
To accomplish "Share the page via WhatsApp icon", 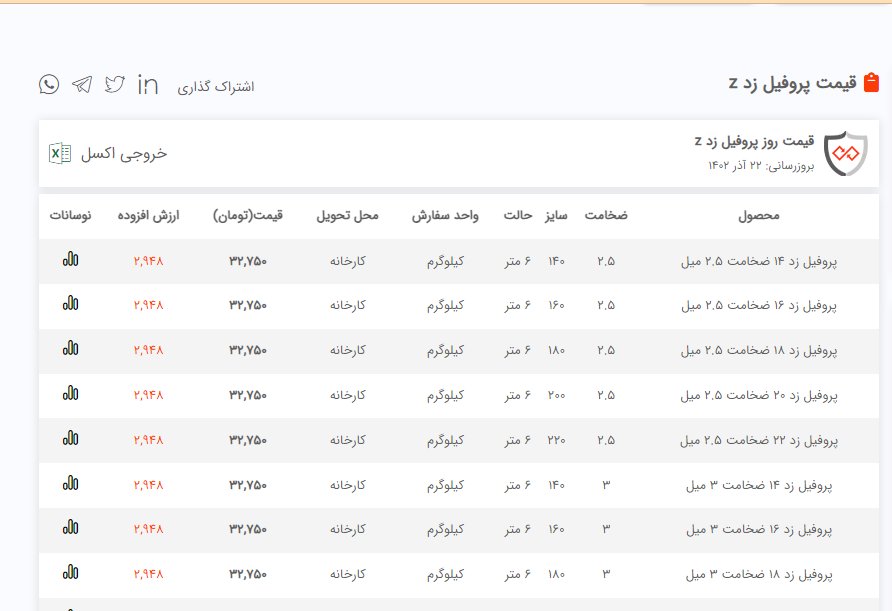I will [x=49, y=85].
